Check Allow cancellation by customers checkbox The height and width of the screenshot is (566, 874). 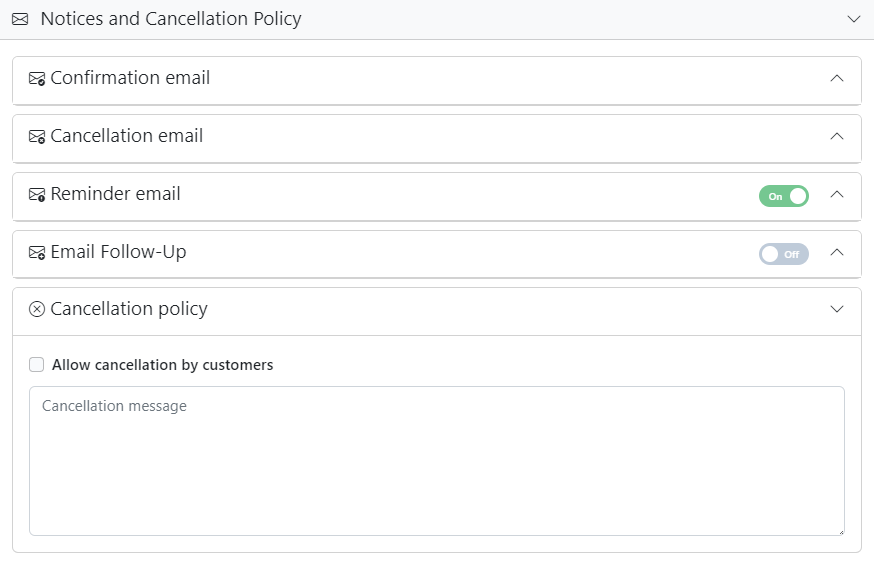[x=37, y=365]
